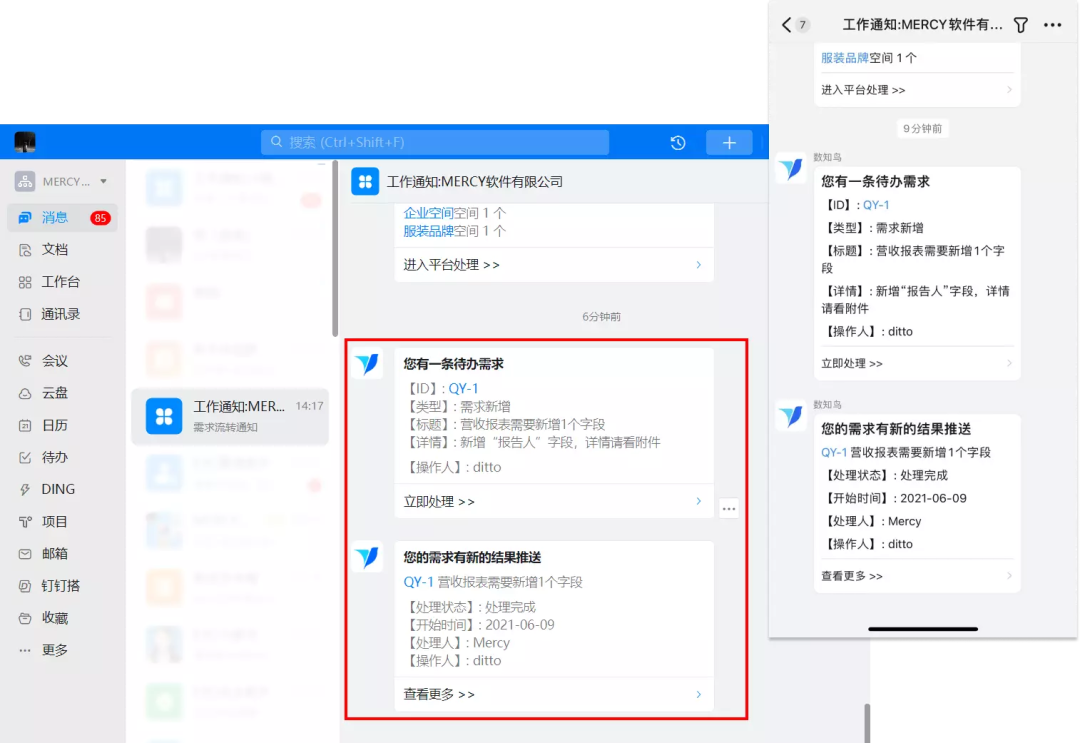The image size is (1080, 743).
Task: Click the 待办 checkbox icon in sidebar
Action: [x=25, y=457]
